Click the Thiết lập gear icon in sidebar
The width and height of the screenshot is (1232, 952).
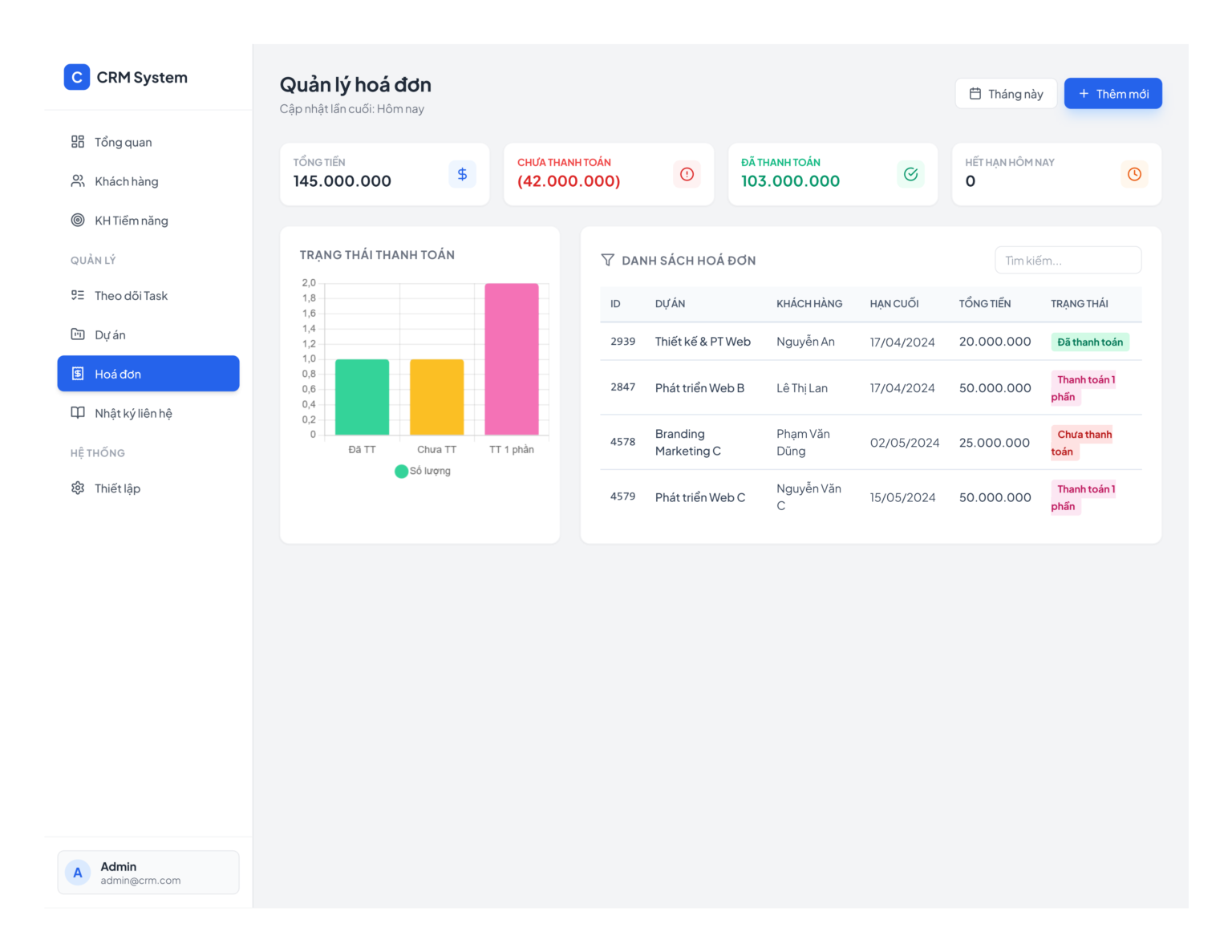pyautogui.click(x=78, y=488)
